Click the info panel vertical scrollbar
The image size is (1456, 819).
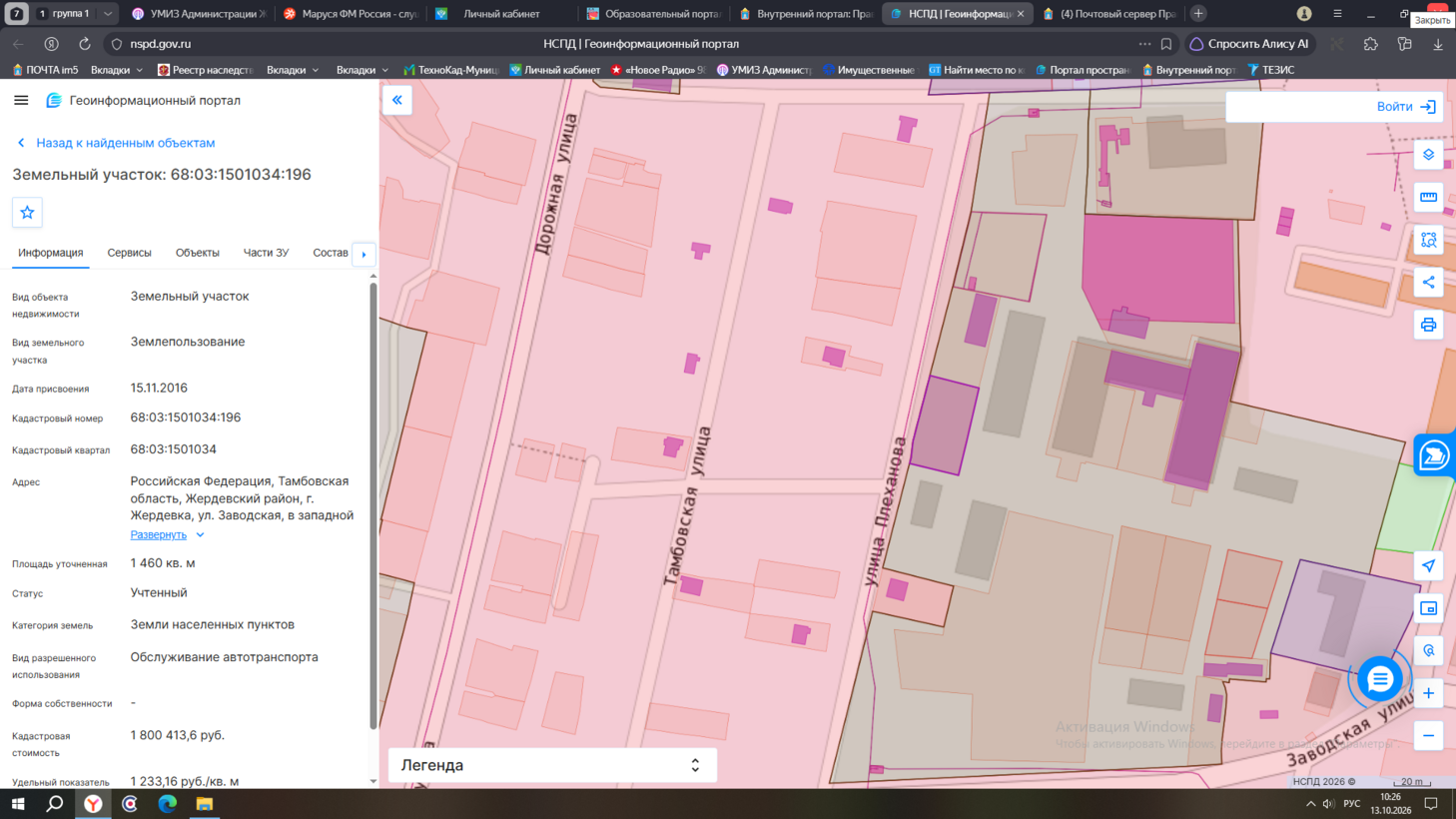[x=373, y=504]
